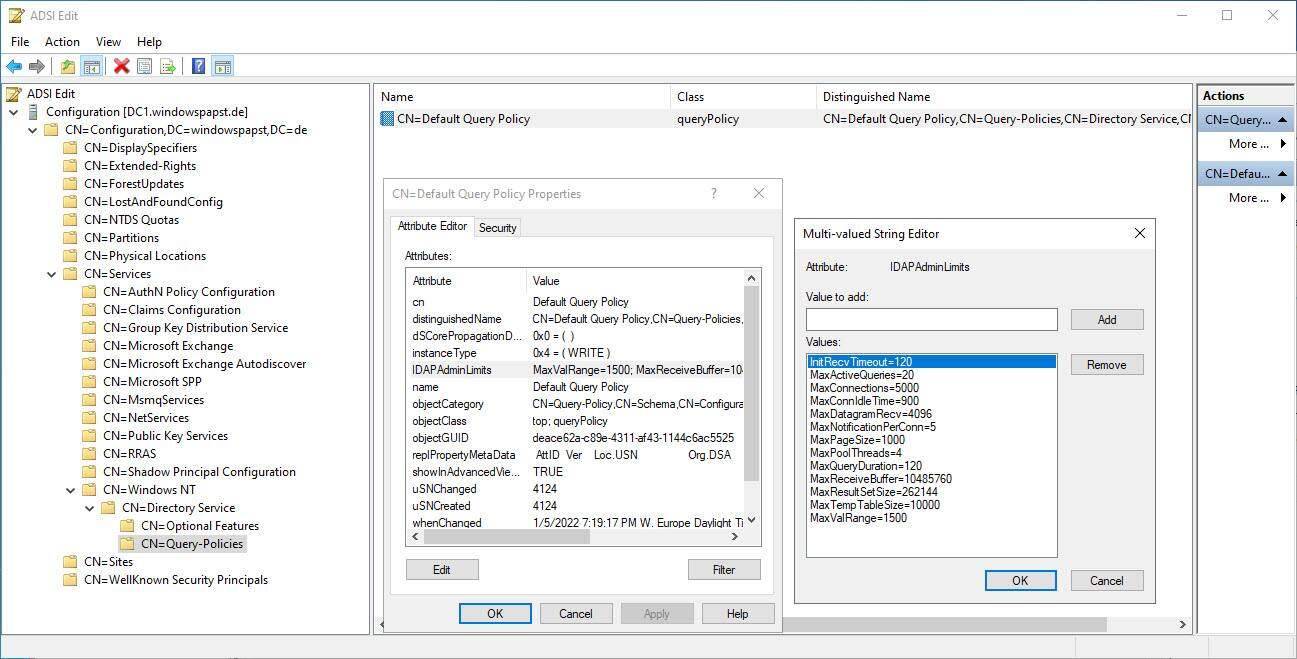This screenshot has width=1297, height=659.
Task: Collapse the CN=Windows NT tree node
Action: tap(71, 490)
